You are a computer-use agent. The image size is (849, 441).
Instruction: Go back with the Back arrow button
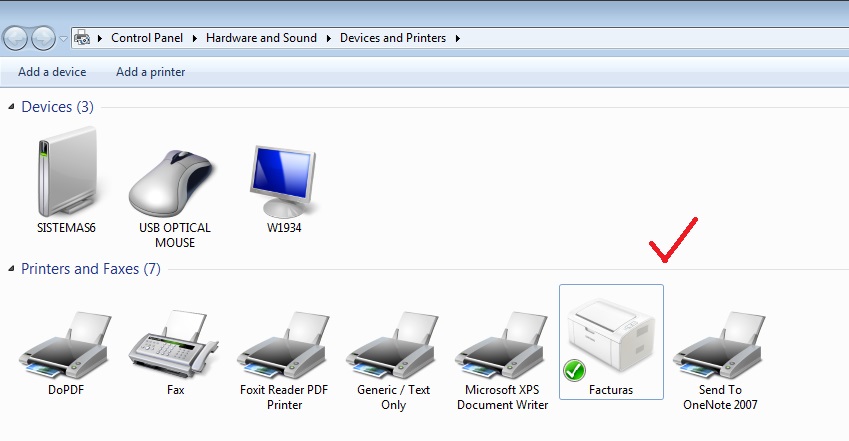pyautogui.click(x=15, y=38)
